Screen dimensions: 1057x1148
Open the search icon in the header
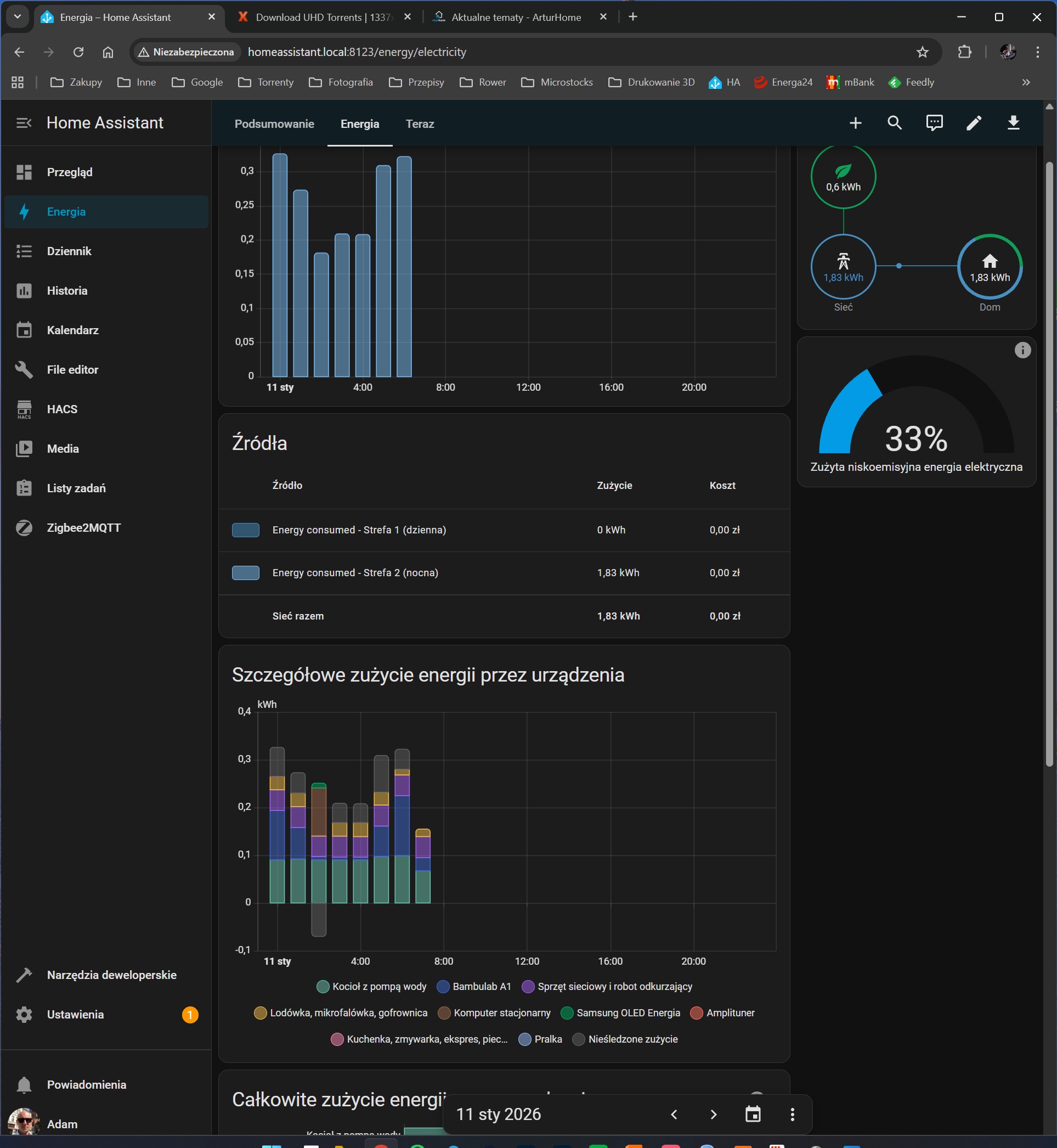pos(895,123)
